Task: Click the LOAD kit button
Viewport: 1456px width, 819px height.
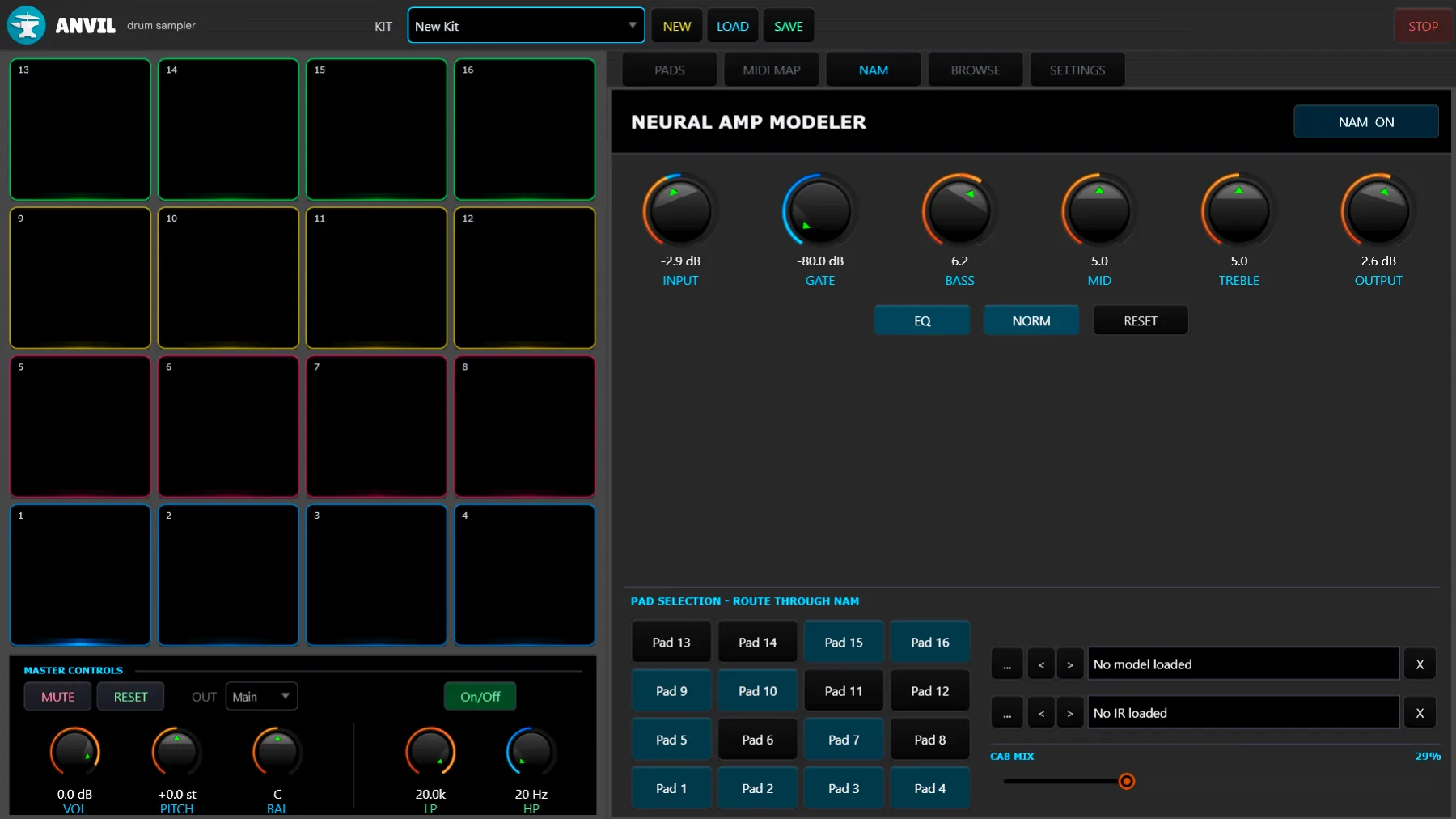Action: click(733, 26)
